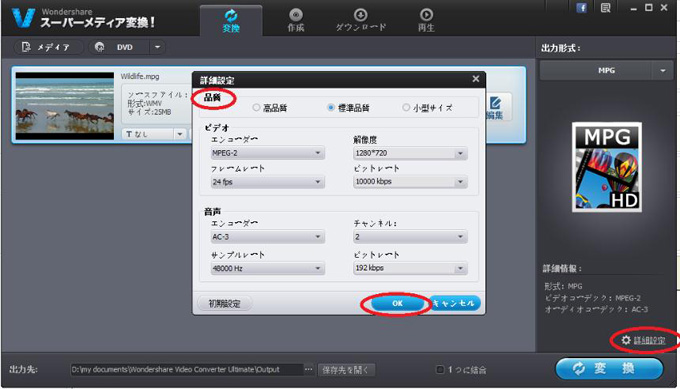Select the Wildlife.mpg video thumbnail
The image size is (680, 389).
[x=65, y=106]
